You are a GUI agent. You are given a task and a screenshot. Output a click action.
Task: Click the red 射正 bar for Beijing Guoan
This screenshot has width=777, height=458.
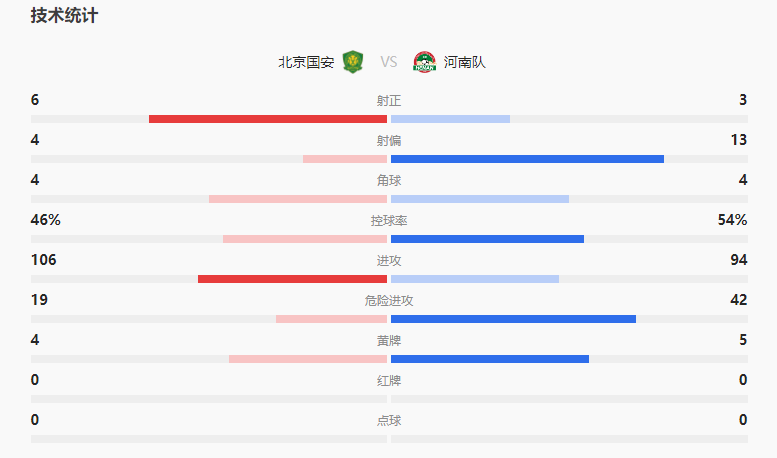(x=267, y=119)
